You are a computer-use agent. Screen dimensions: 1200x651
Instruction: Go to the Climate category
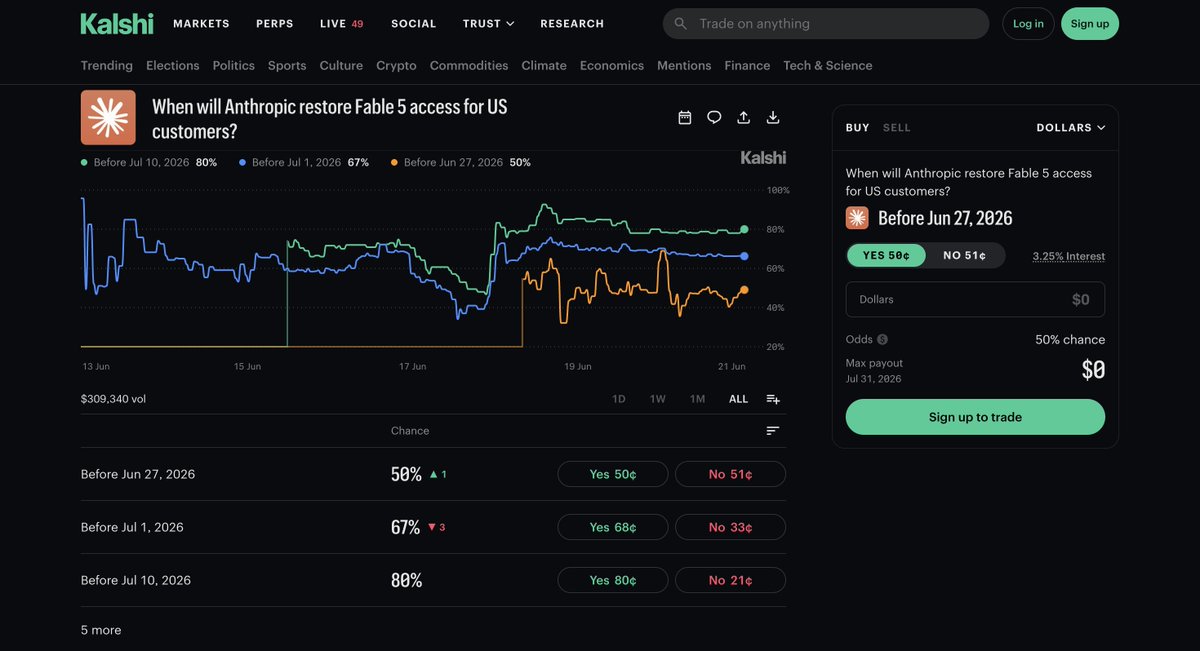click(544, 65)
